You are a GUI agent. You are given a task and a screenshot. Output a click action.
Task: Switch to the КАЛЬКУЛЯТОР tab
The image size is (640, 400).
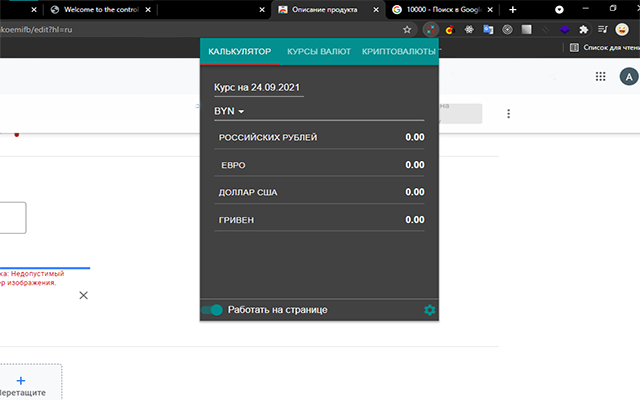tap(240, 51)
